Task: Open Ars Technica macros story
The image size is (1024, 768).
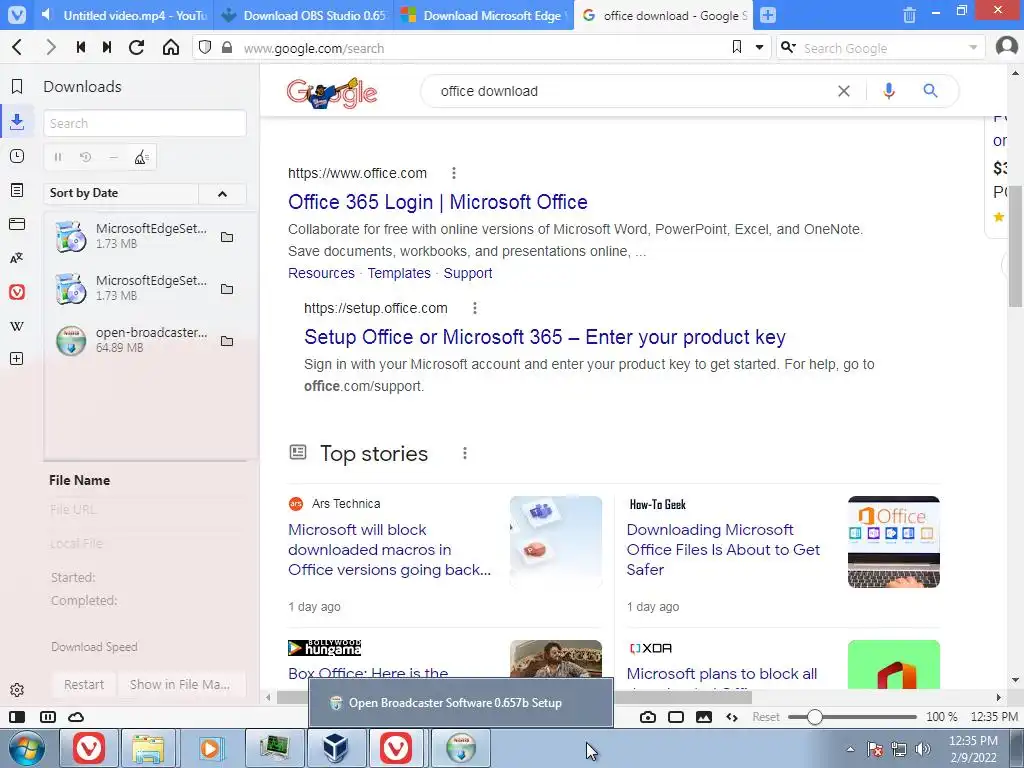Action: [389, 549]
